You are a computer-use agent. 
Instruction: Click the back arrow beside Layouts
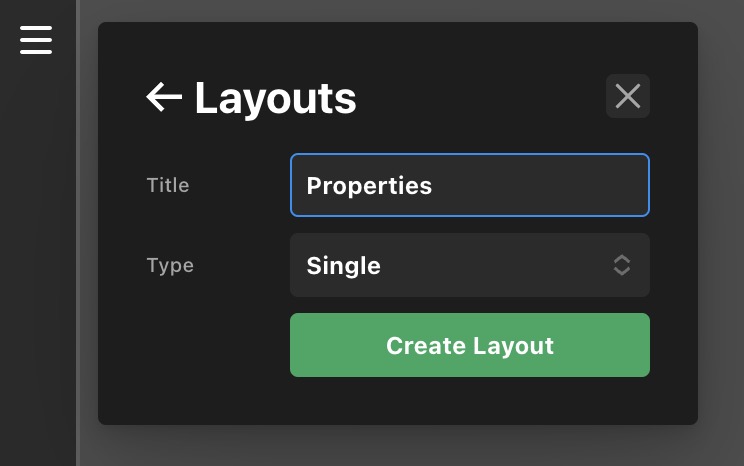coord(164,97)
